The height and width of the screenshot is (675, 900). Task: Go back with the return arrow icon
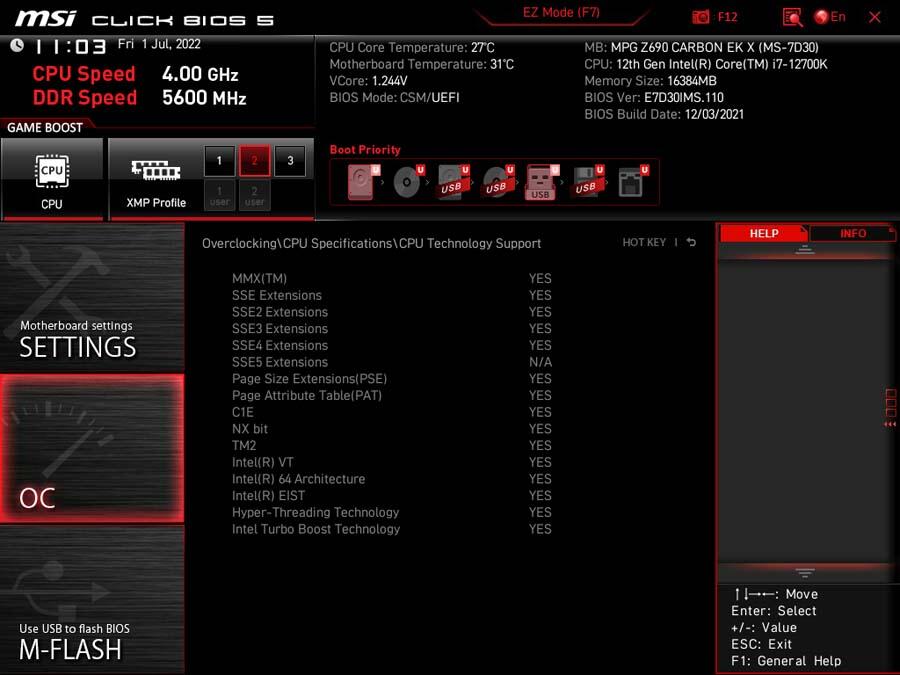click(x=691, y=243)
